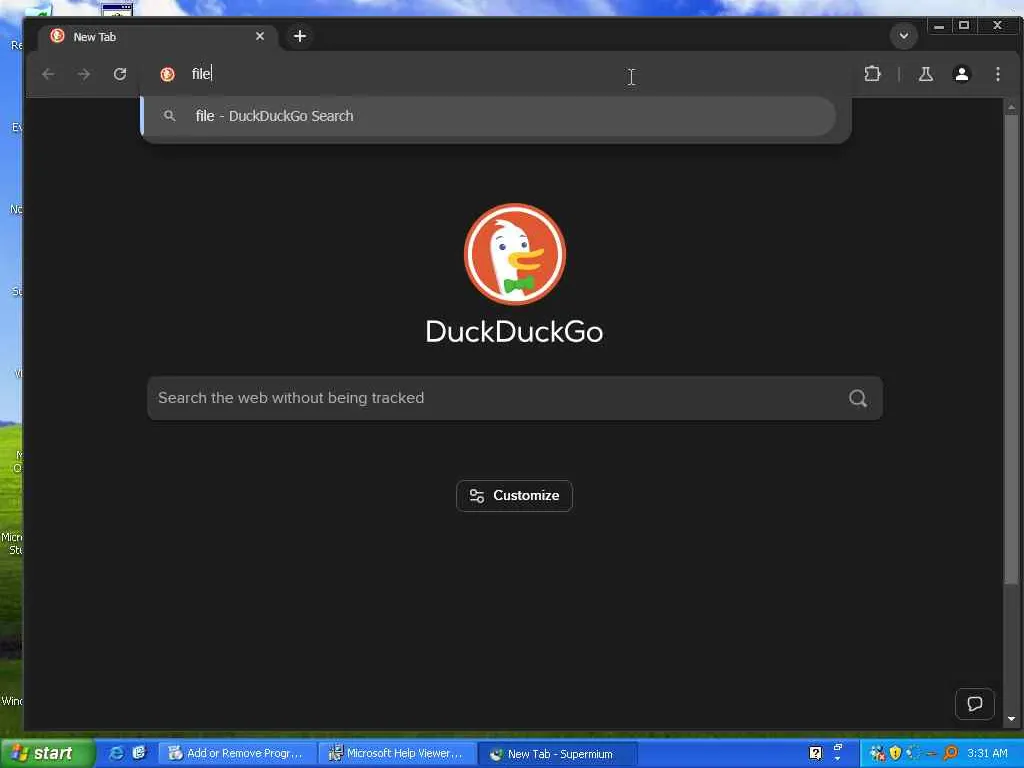1024x768 pixels.
Task: Switch to Microsoft Help Viewer taskbar item
Action: 398,753
